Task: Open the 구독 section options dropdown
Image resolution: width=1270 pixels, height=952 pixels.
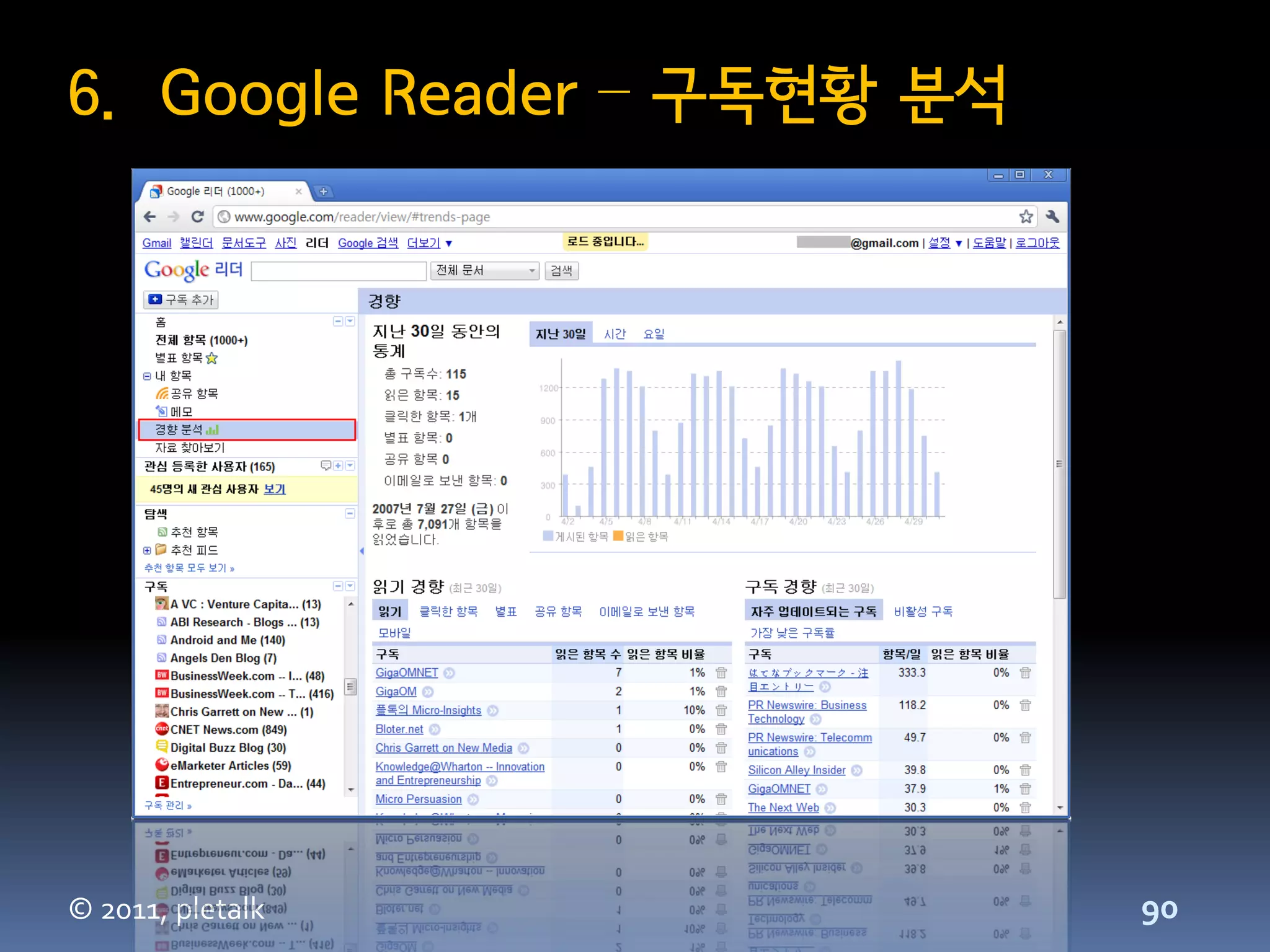Action: pos(350,586)
